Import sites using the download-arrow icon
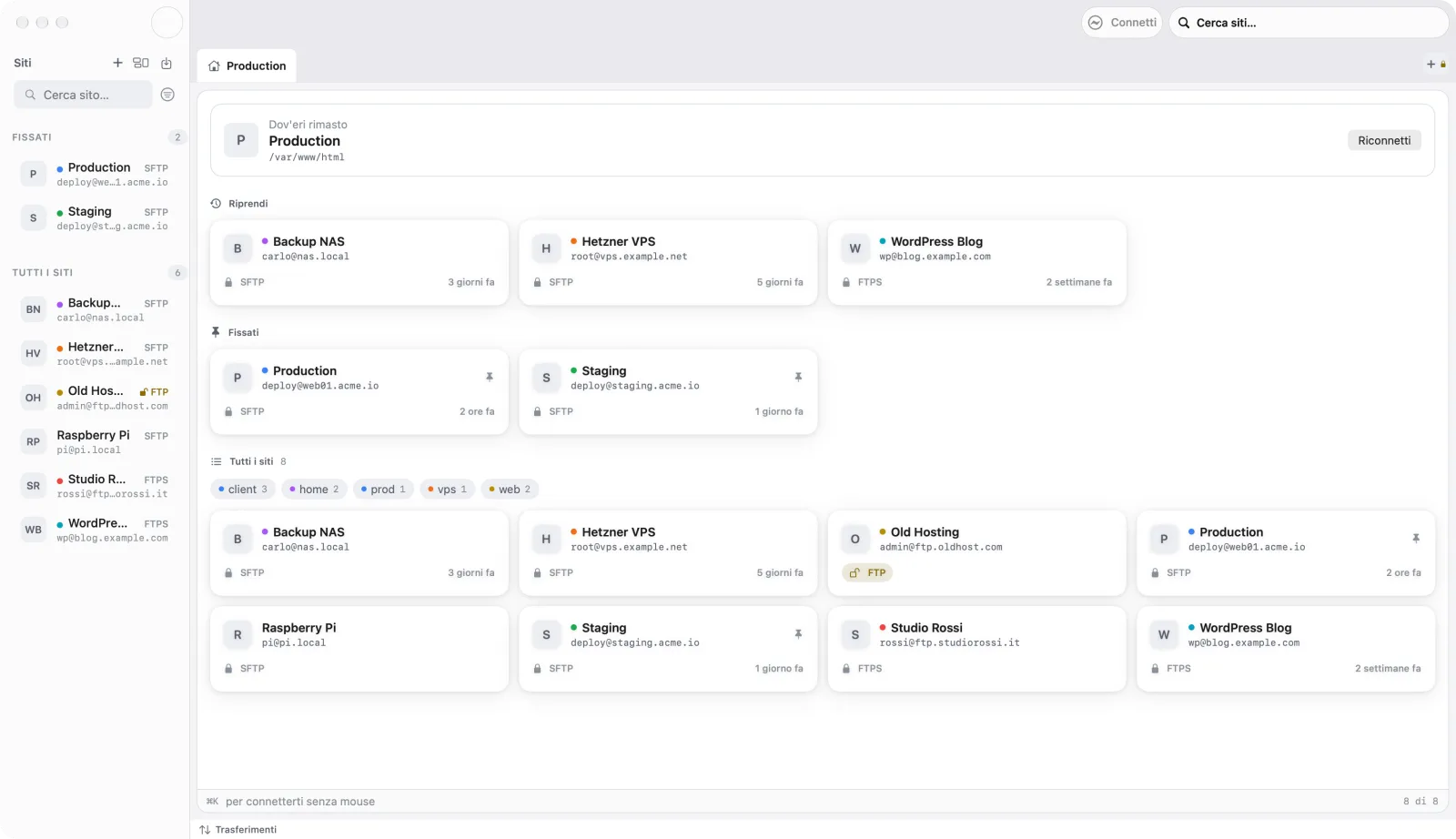Image resolution: width=1456 pixels, height=839 pixels. tap(167, 63)
